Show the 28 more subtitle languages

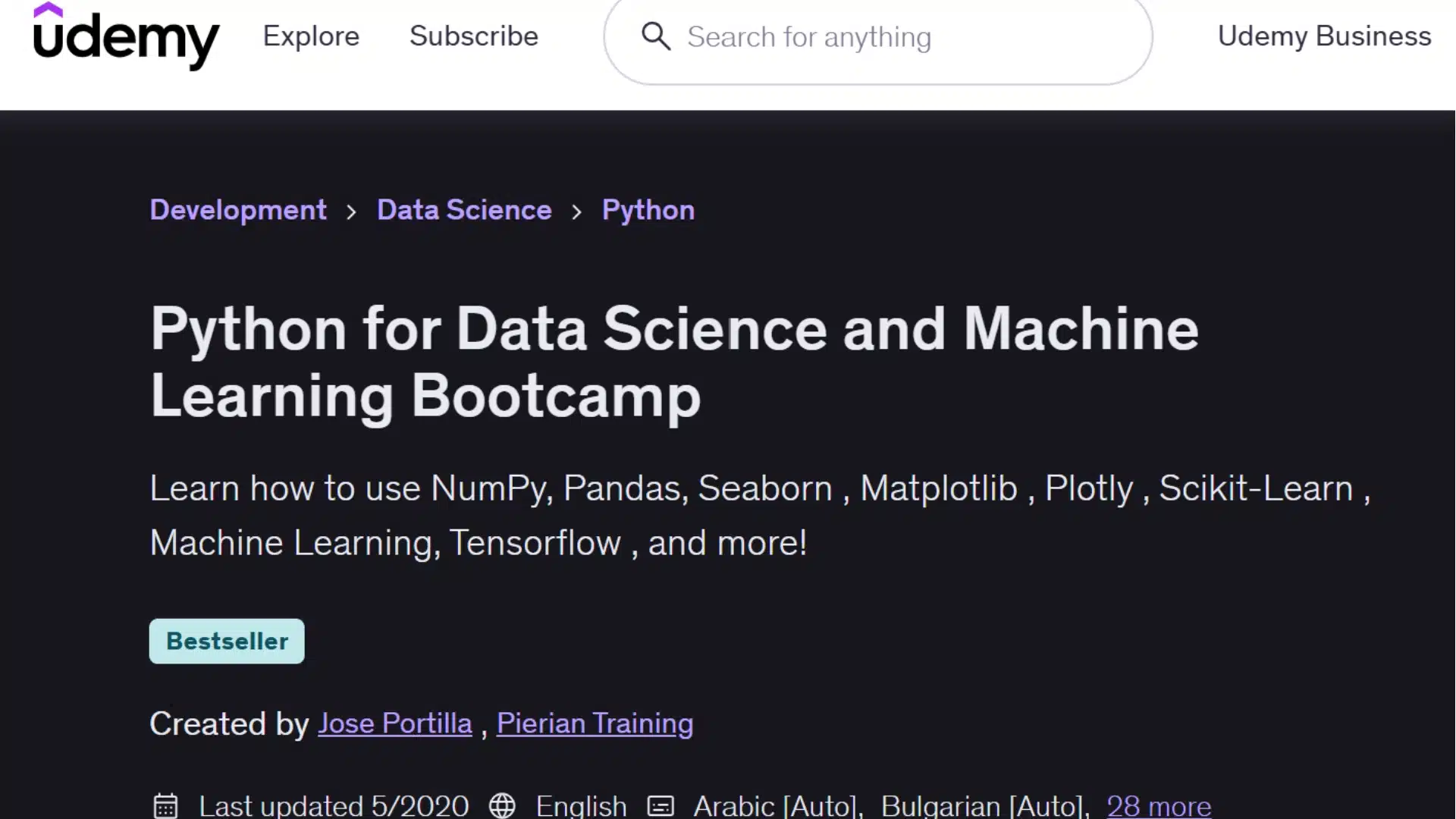coord(1159,805)
